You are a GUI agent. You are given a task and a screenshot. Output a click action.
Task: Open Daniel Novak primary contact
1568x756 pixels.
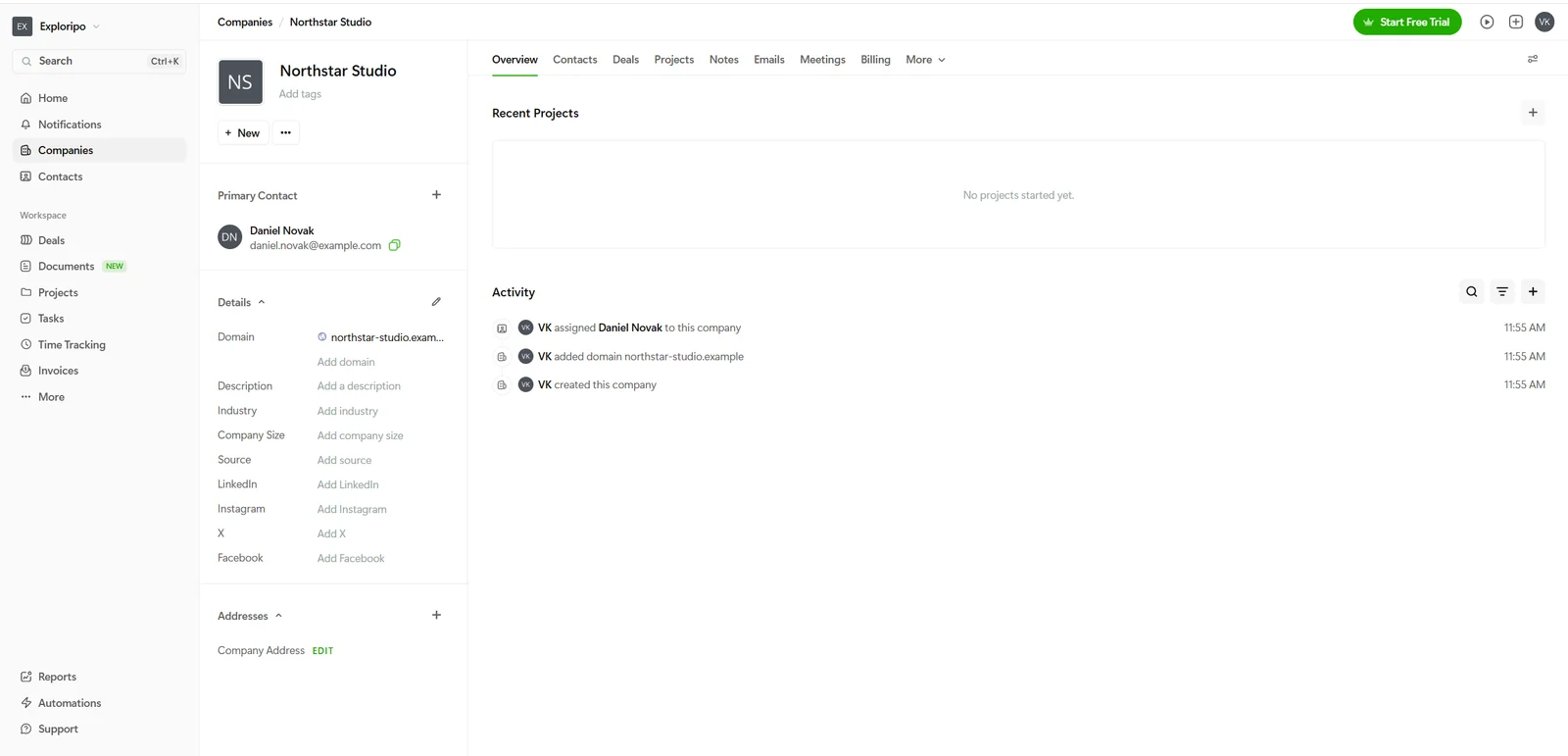(x=281, y=230)
